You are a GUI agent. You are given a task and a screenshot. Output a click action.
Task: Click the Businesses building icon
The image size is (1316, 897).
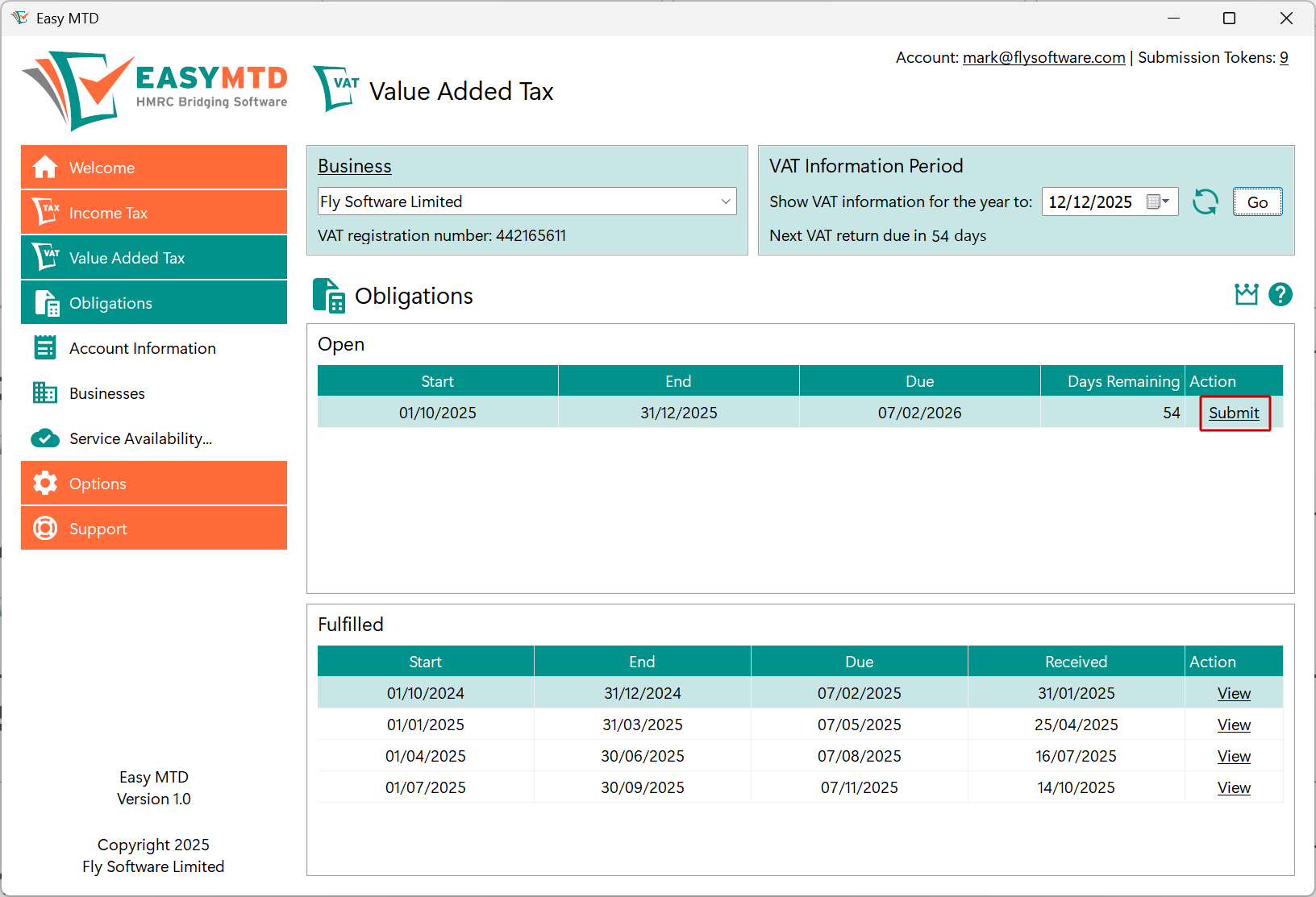tap(45, 393)
